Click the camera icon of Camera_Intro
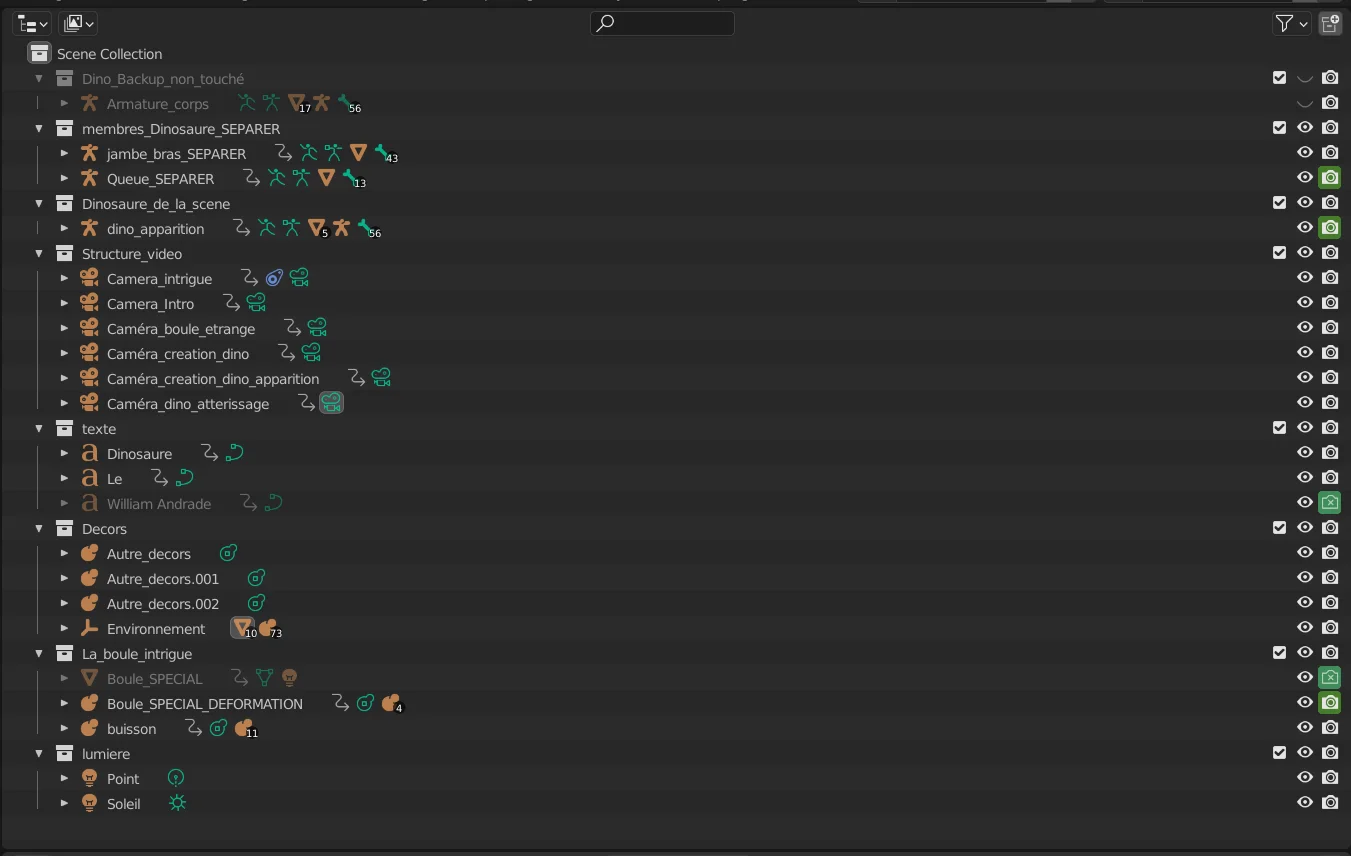The height and width of the screenshot is (856, 1351). coord(89,304)
